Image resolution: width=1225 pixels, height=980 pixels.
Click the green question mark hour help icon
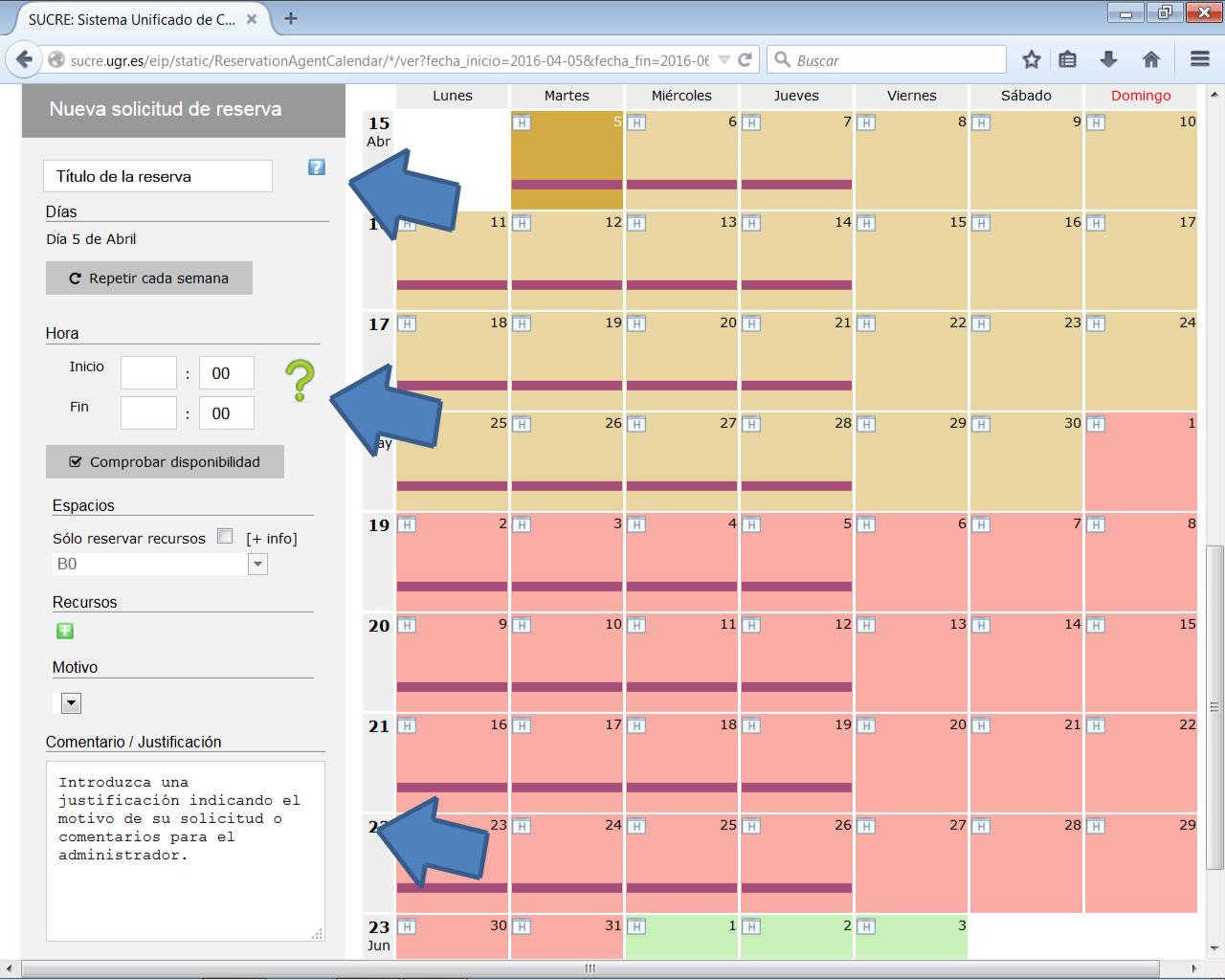tap(300, 381)
